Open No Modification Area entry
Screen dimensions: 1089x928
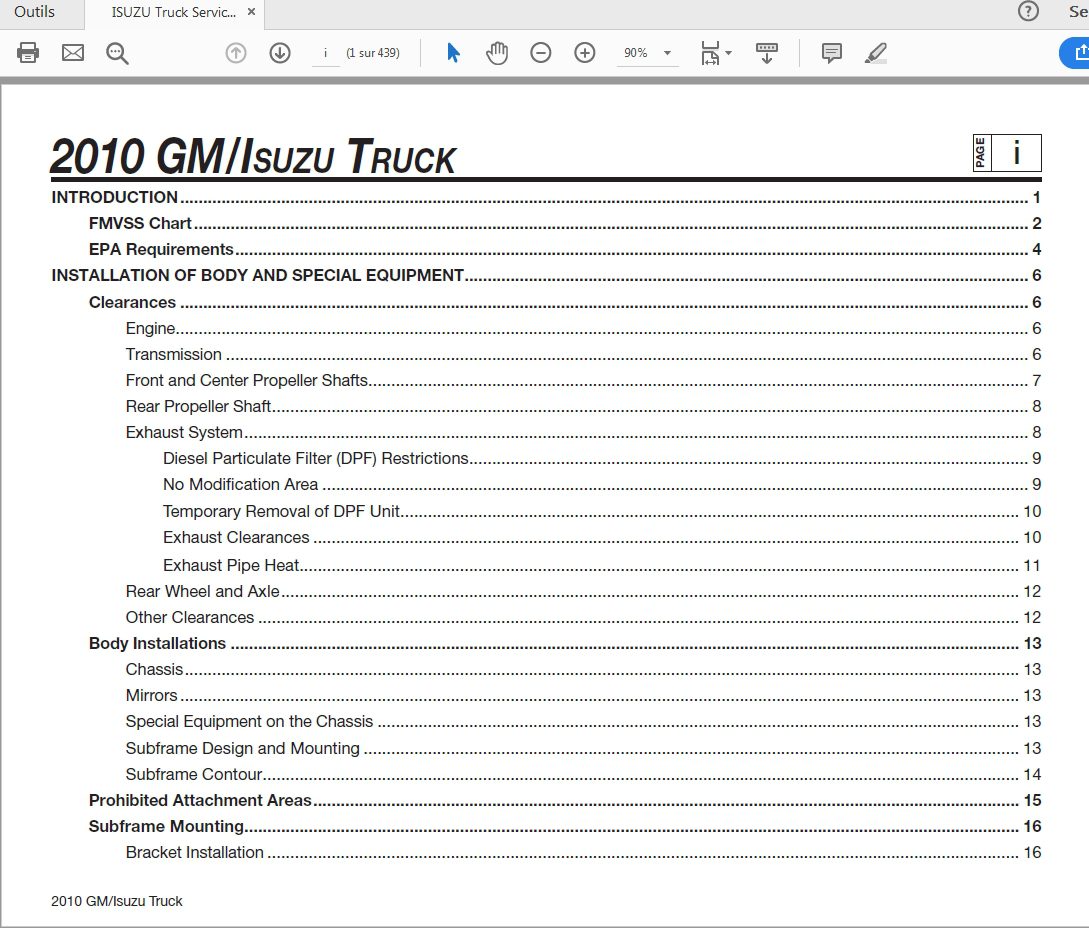[602, 484]
